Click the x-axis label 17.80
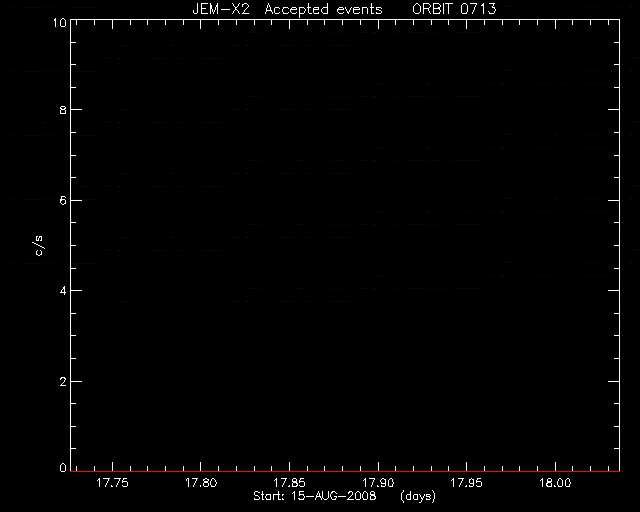Viewport: 640px width, 512px height. 201,483
